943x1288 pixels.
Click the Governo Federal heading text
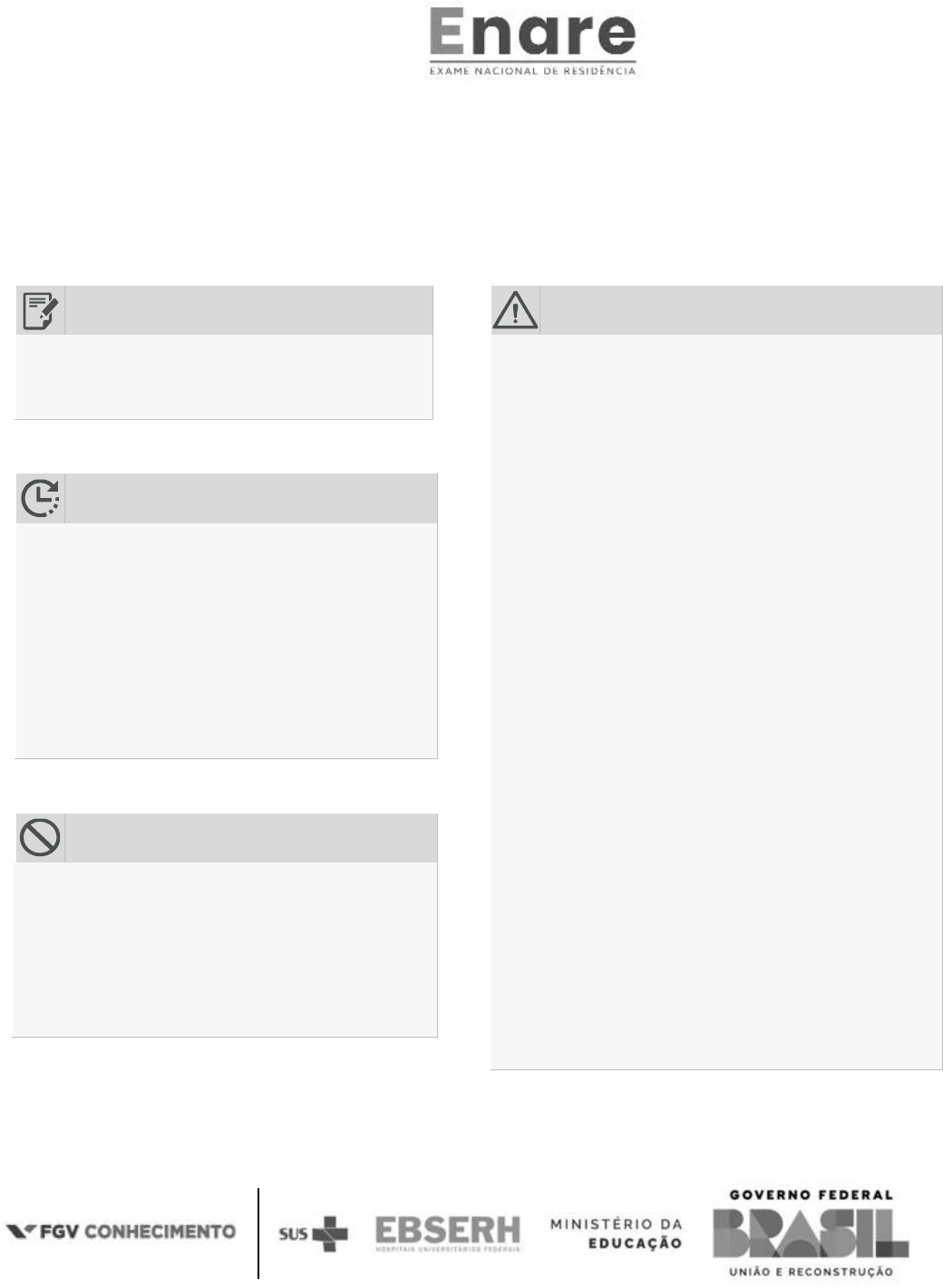tap(811, 1195)
